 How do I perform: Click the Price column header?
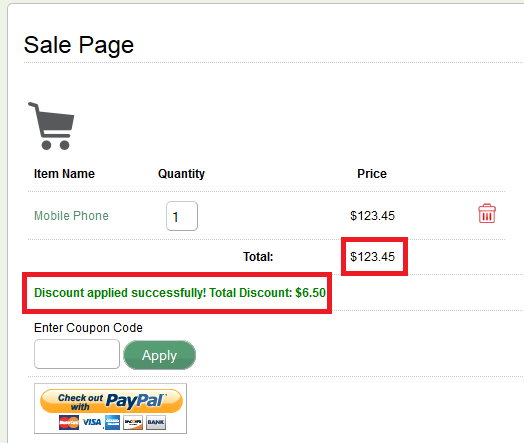372,174
